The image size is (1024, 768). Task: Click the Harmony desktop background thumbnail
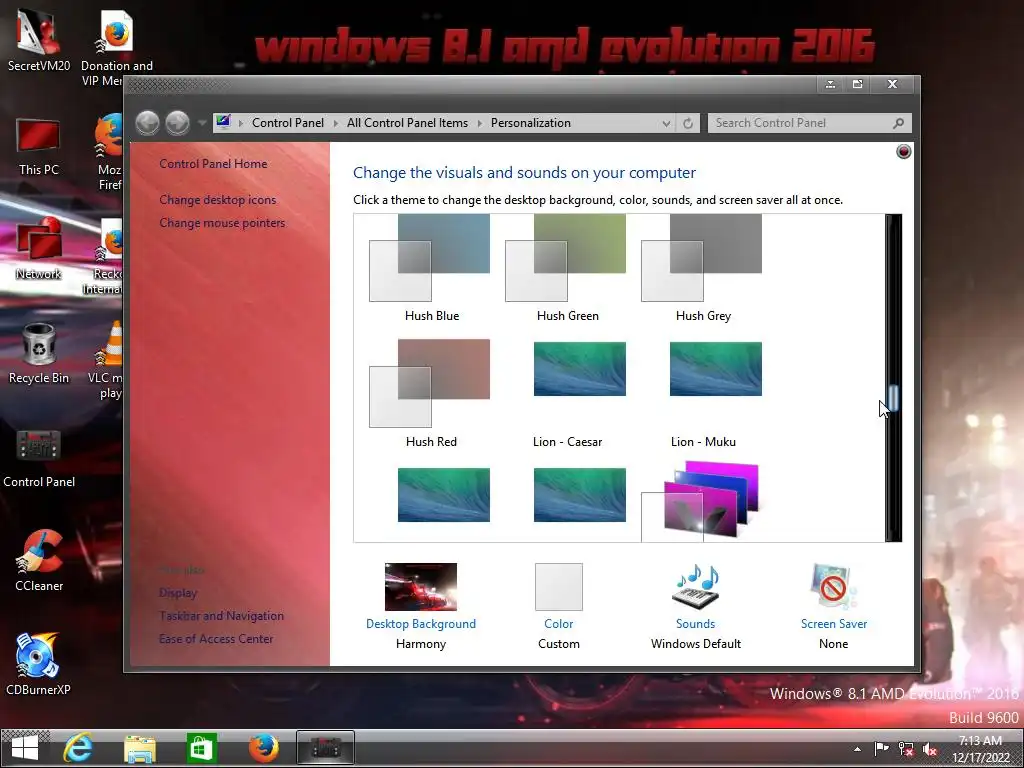pyautogui.click(x=421, y=586)
